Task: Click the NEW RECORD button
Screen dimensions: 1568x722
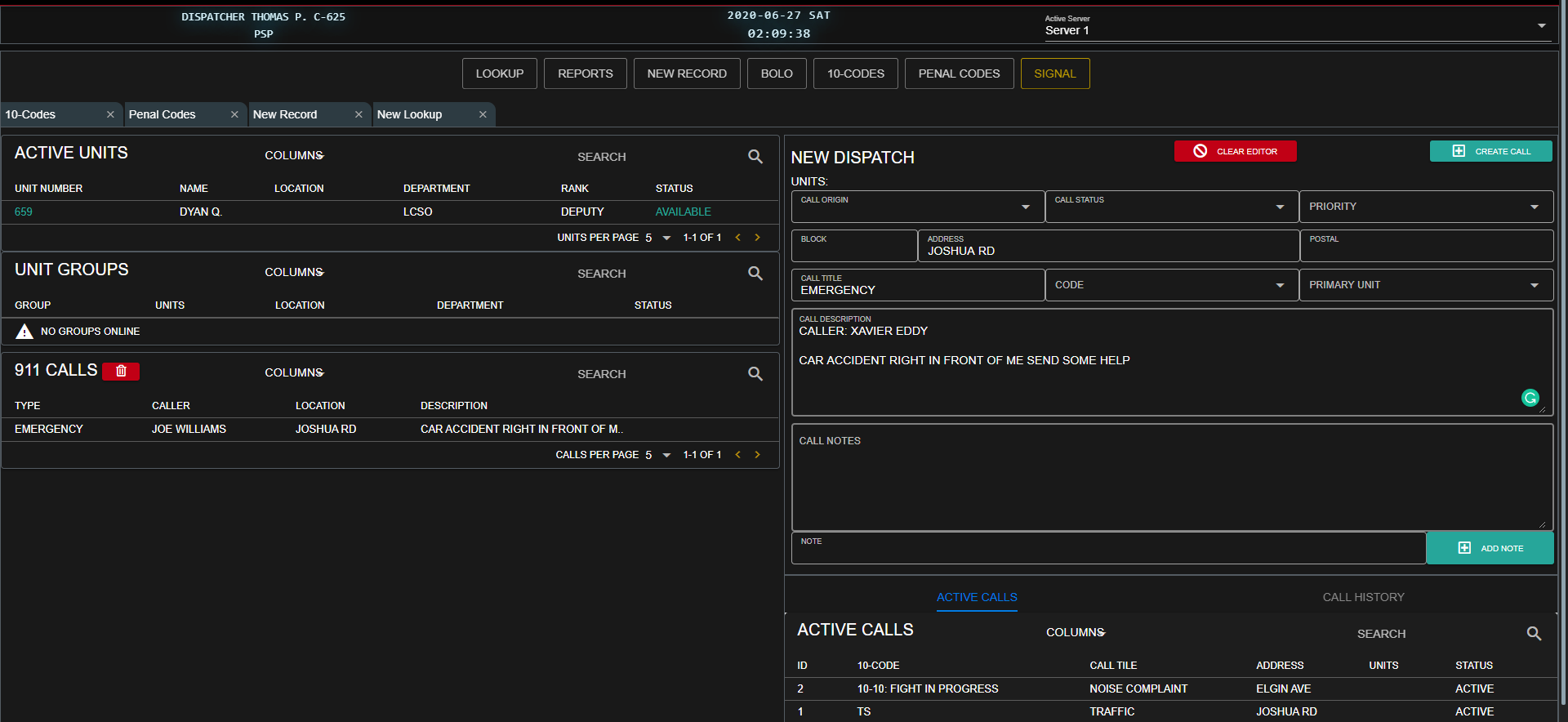Action: tap(687, 74)
